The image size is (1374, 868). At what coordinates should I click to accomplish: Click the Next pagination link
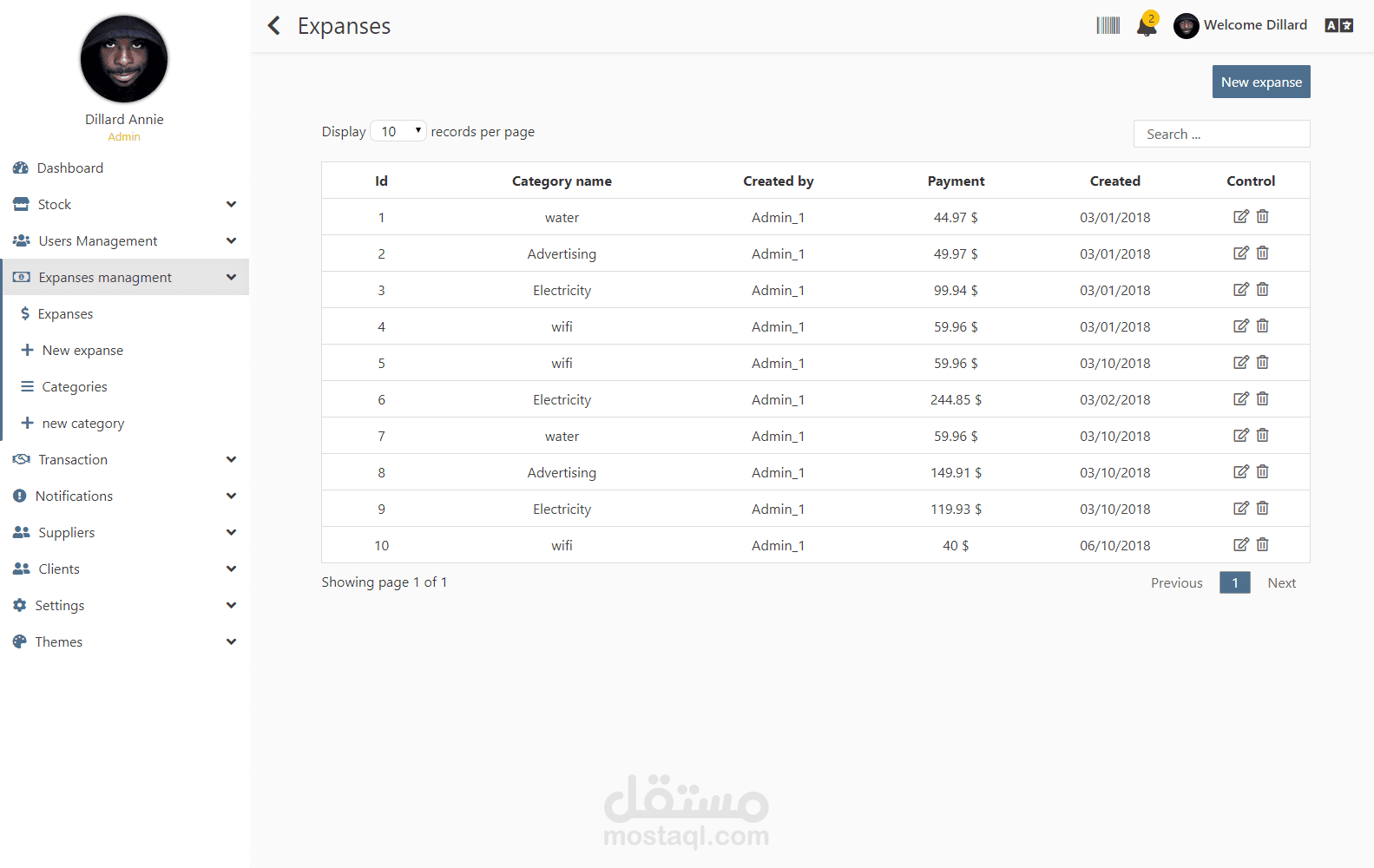click(x=1281, y=583)
